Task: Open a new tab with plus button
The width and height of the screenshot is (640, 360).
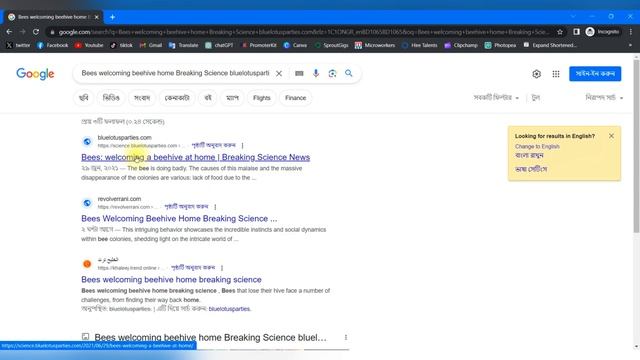Action: coord(112,17)
